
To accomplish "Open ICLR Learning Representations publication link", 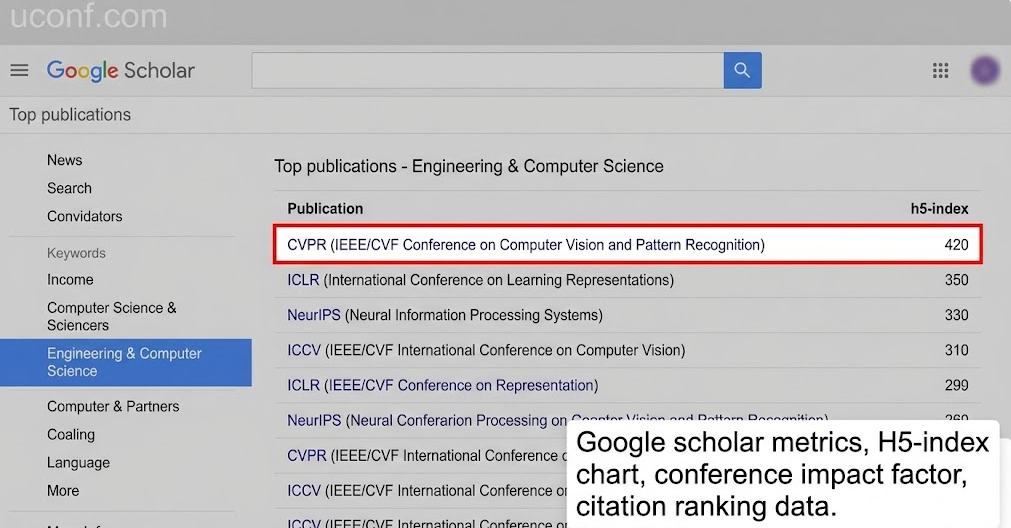I will (303, 280).
